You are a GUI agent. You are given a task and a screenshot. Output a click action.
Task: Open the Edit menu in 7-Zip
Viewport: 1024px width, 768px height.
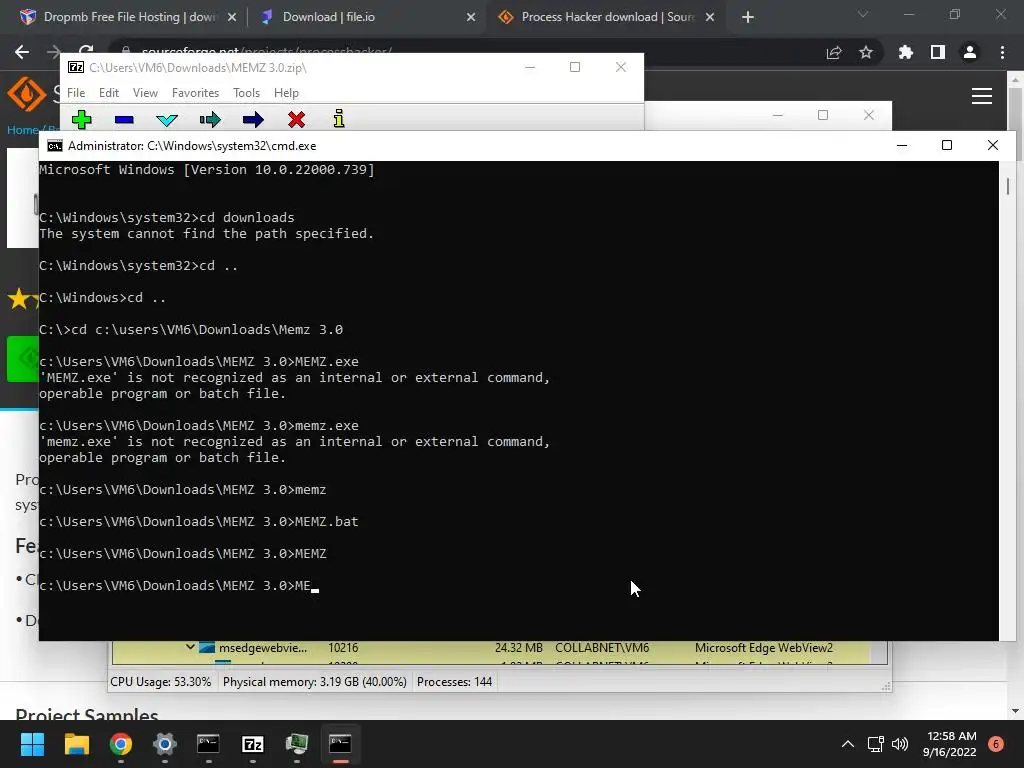(x=108, y=93)
